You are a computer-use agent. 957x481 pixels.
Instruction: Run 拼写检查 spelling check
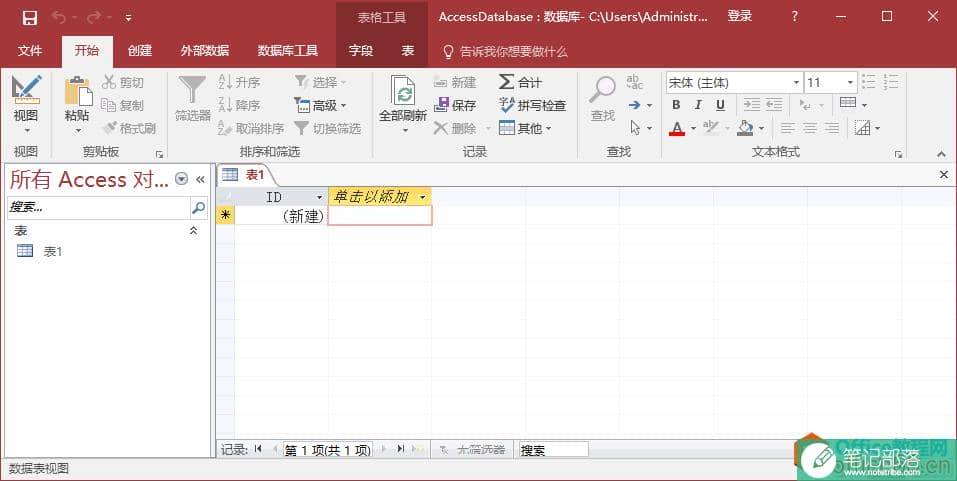[532, 105]
